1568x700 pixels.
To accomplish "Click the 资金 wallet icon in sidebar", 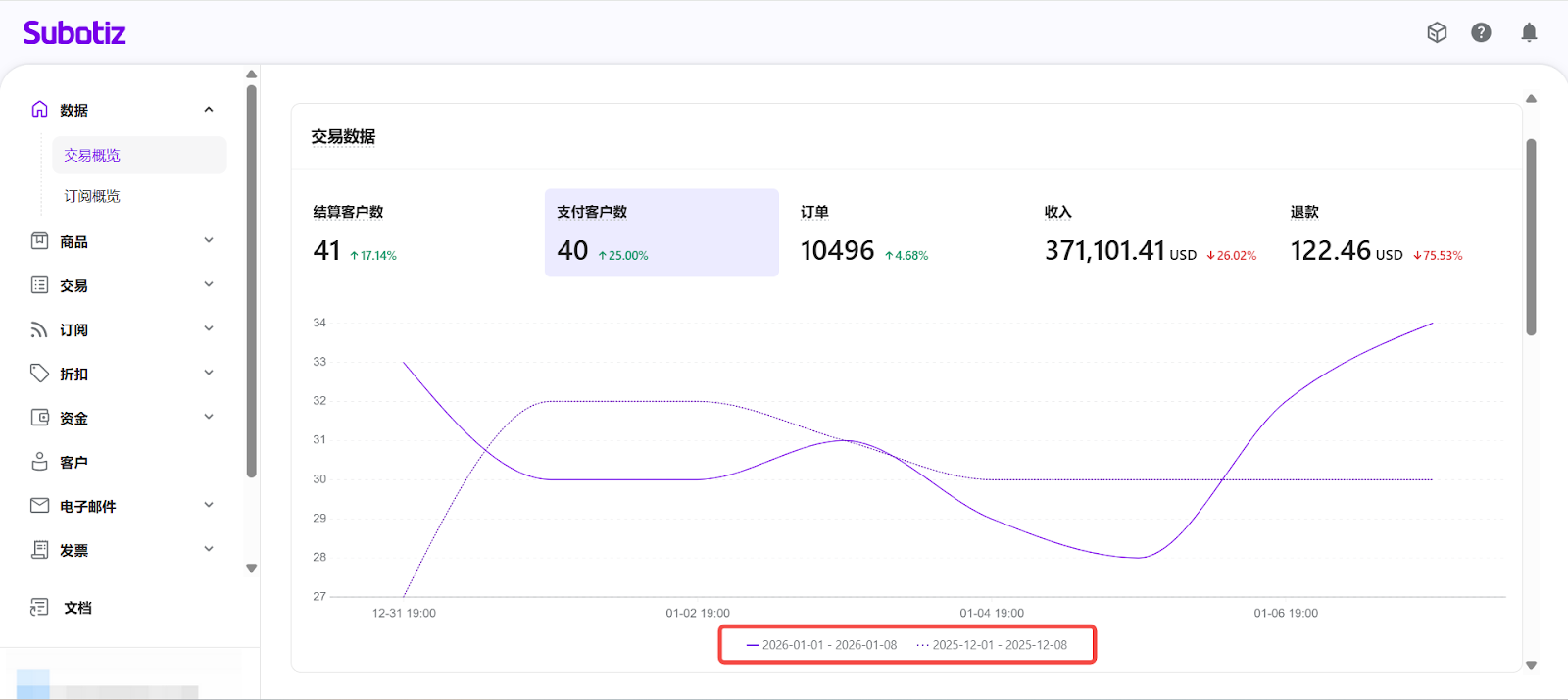I will [39, 418].
